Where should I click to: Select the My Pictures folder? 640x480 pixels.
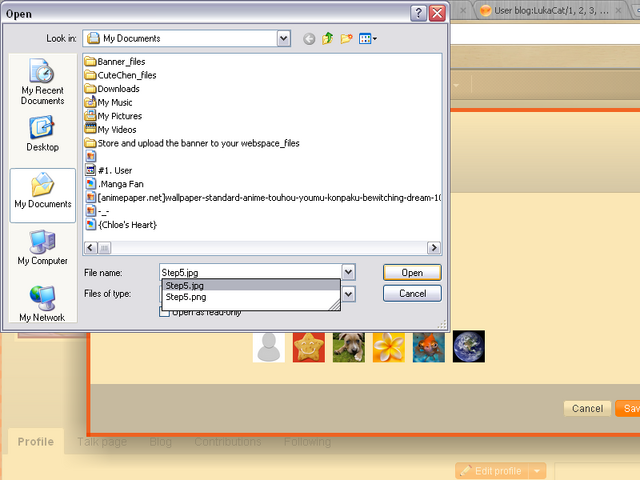click(x=113, y=116)
